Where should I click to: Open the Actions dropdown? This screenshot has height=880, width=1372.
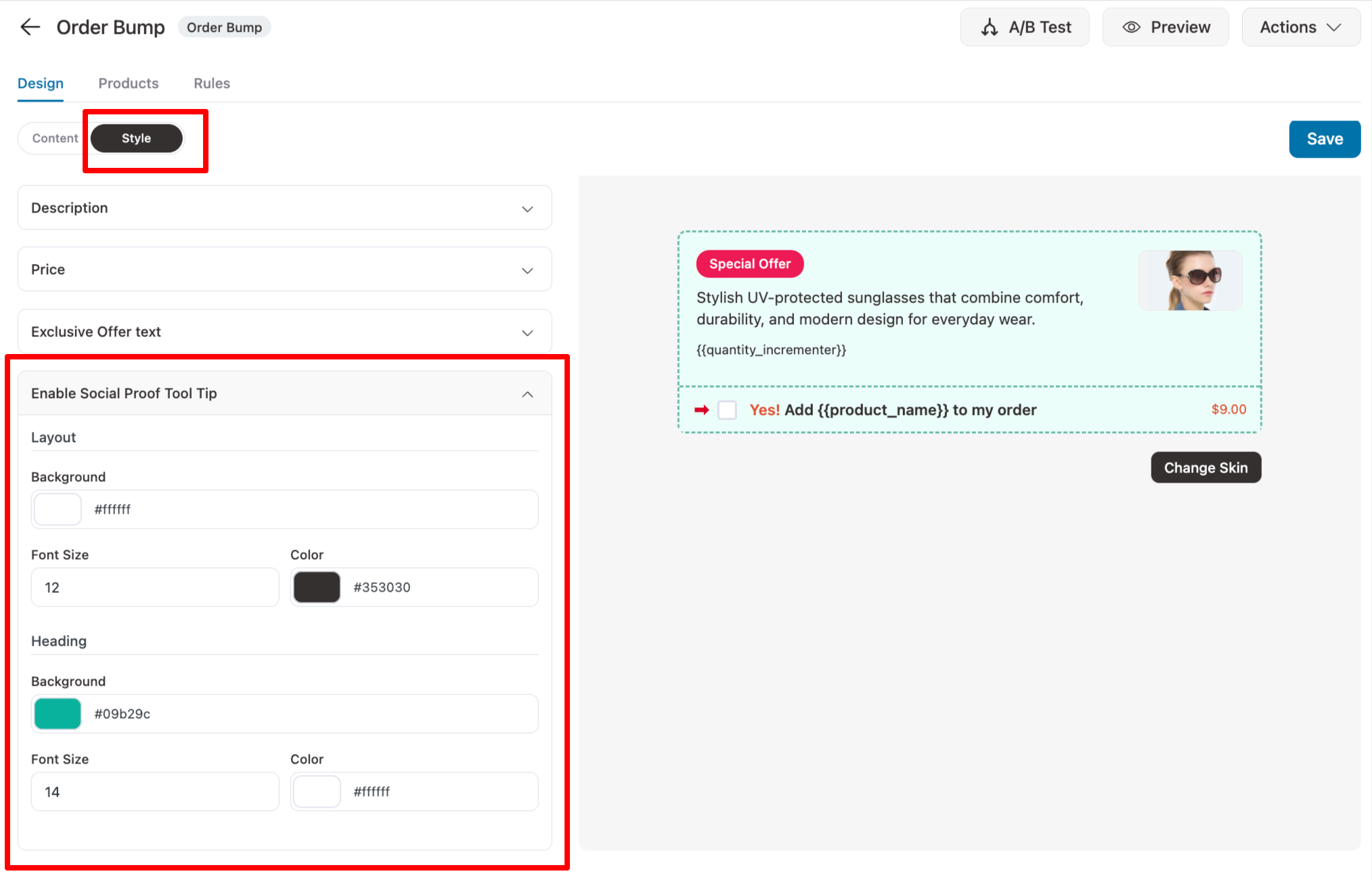point(1299,27)
